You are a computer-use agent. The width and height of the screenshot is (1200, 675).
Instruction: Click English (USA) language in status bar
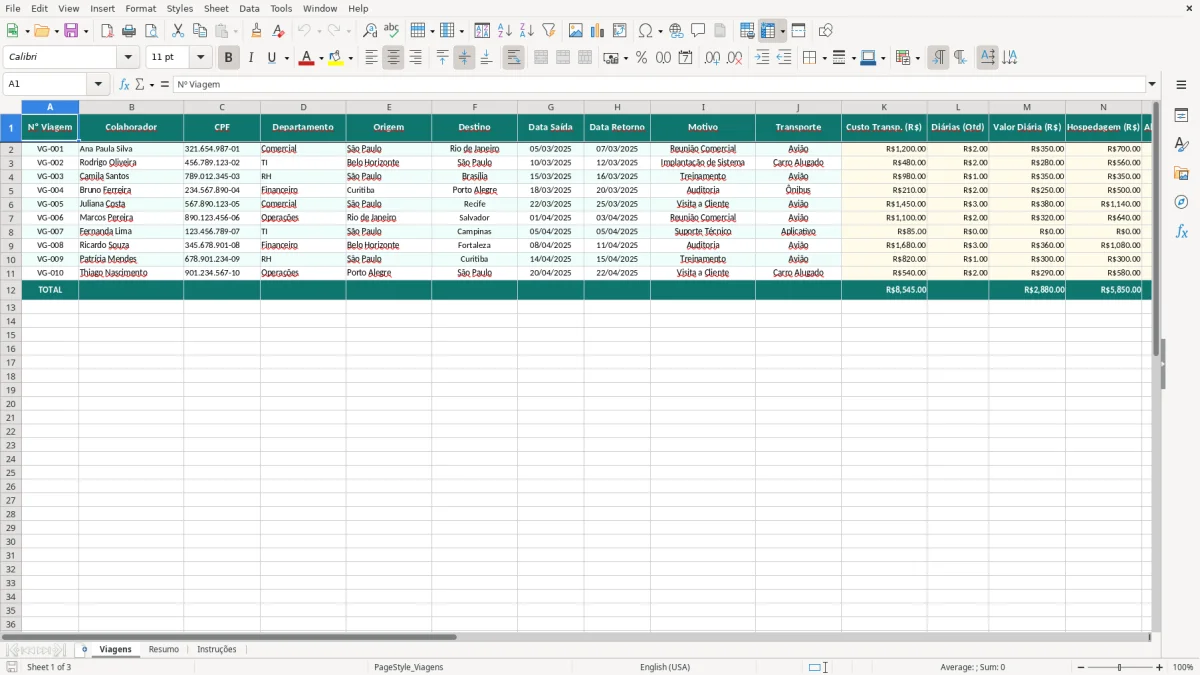coord(665,667)
